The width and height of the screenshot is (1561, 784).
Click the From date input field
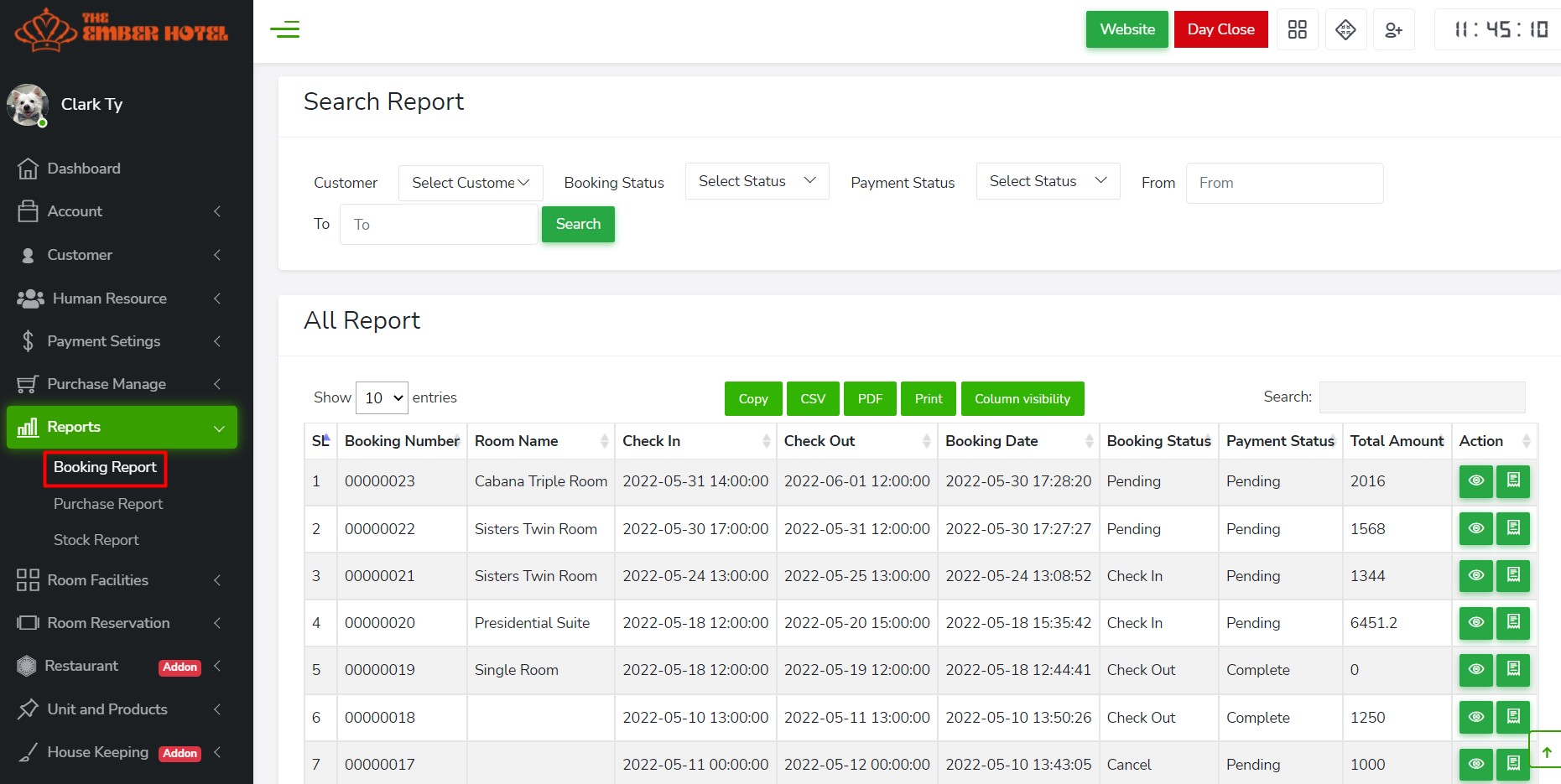coord(1283,183)
